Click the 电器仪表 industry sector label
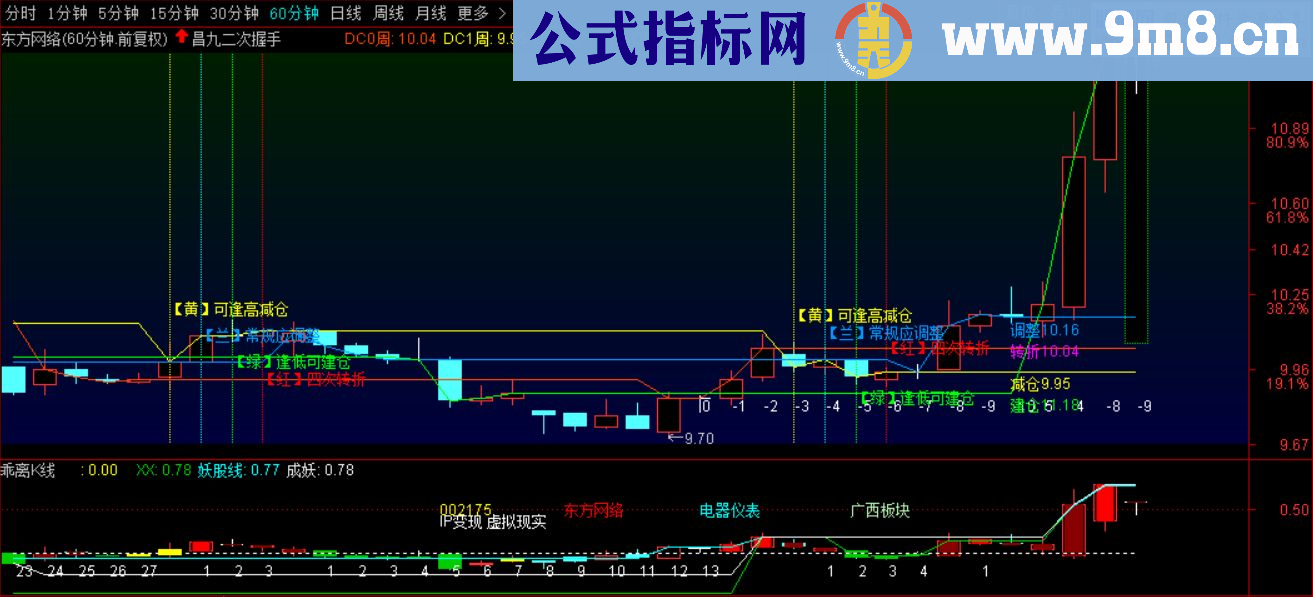 point(729,508)
